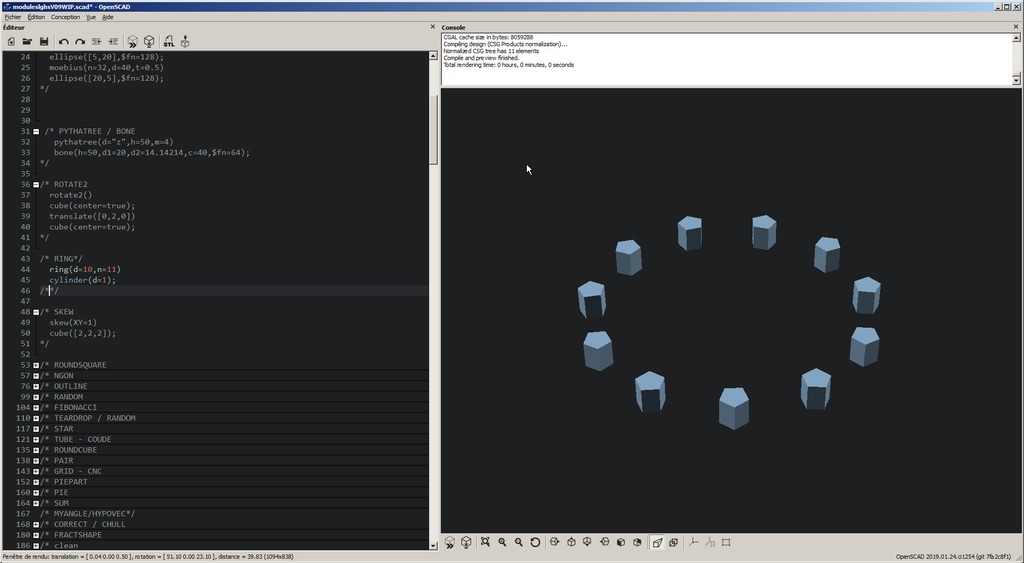
Task: Click the code line cylinder(d=1);
Action: pyautogui.click(x=82, y=280)
